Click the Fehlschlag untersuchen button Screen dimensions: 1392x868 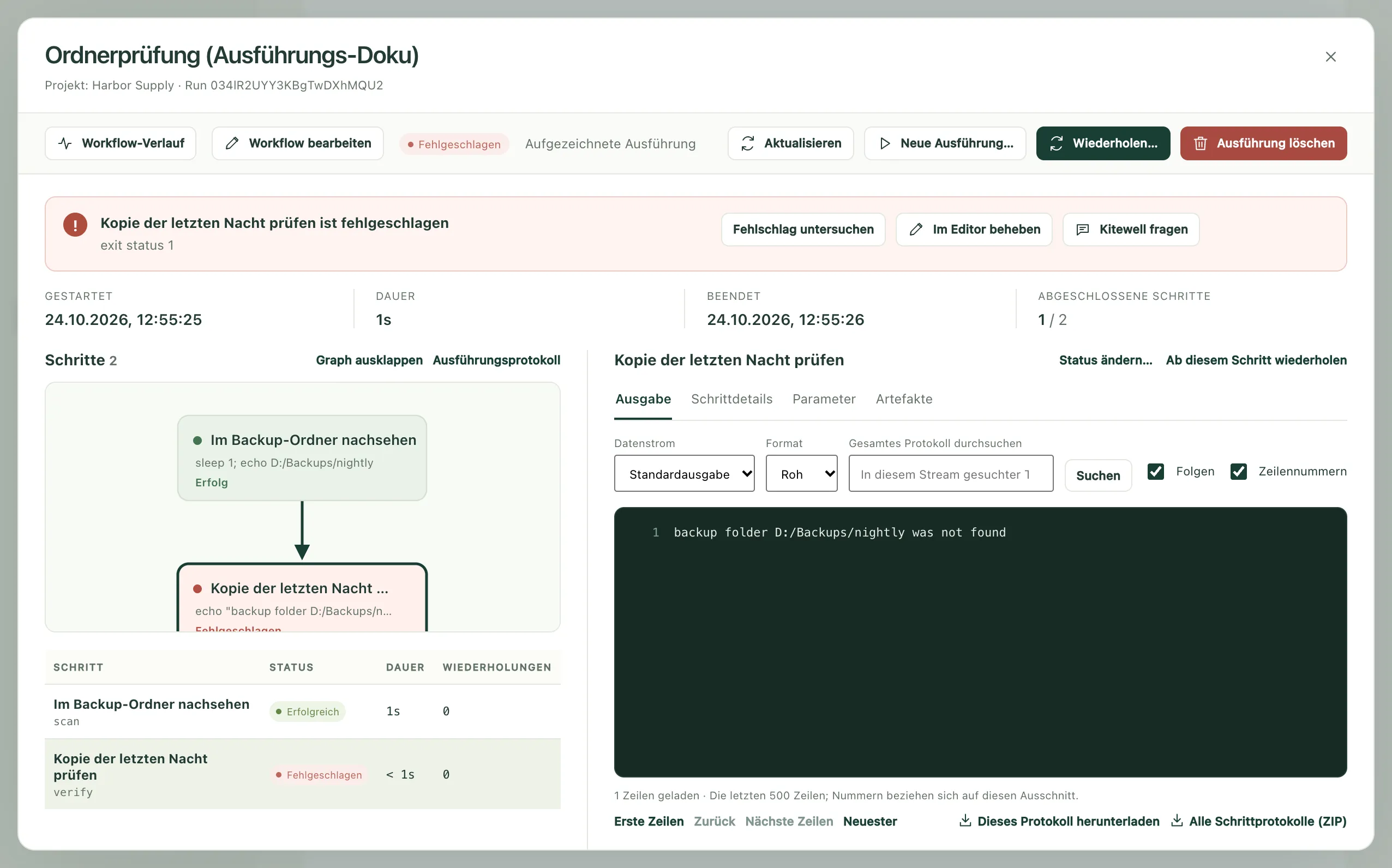pyautogui.click(x=803, y=230)
